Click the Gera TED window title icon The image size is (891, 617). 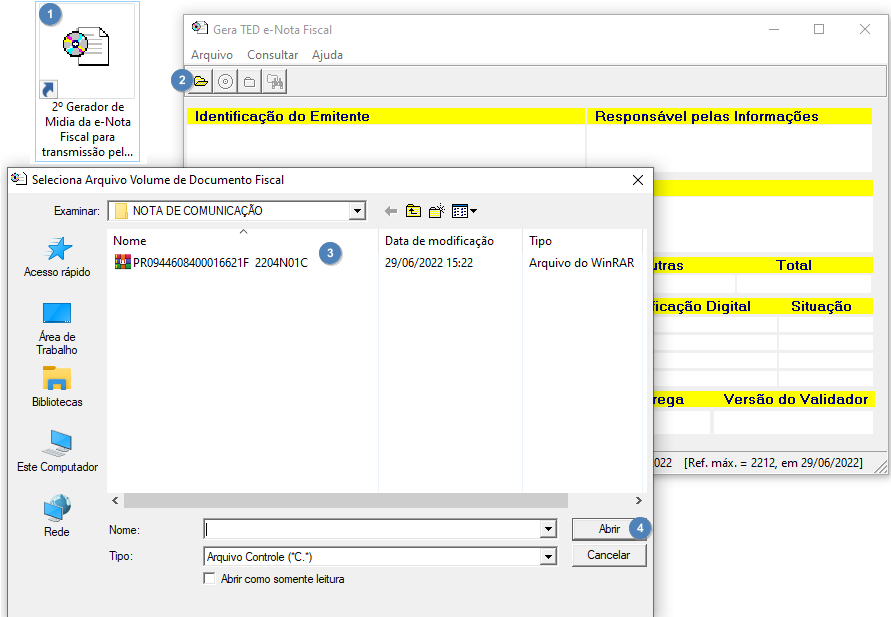[199, 28]
